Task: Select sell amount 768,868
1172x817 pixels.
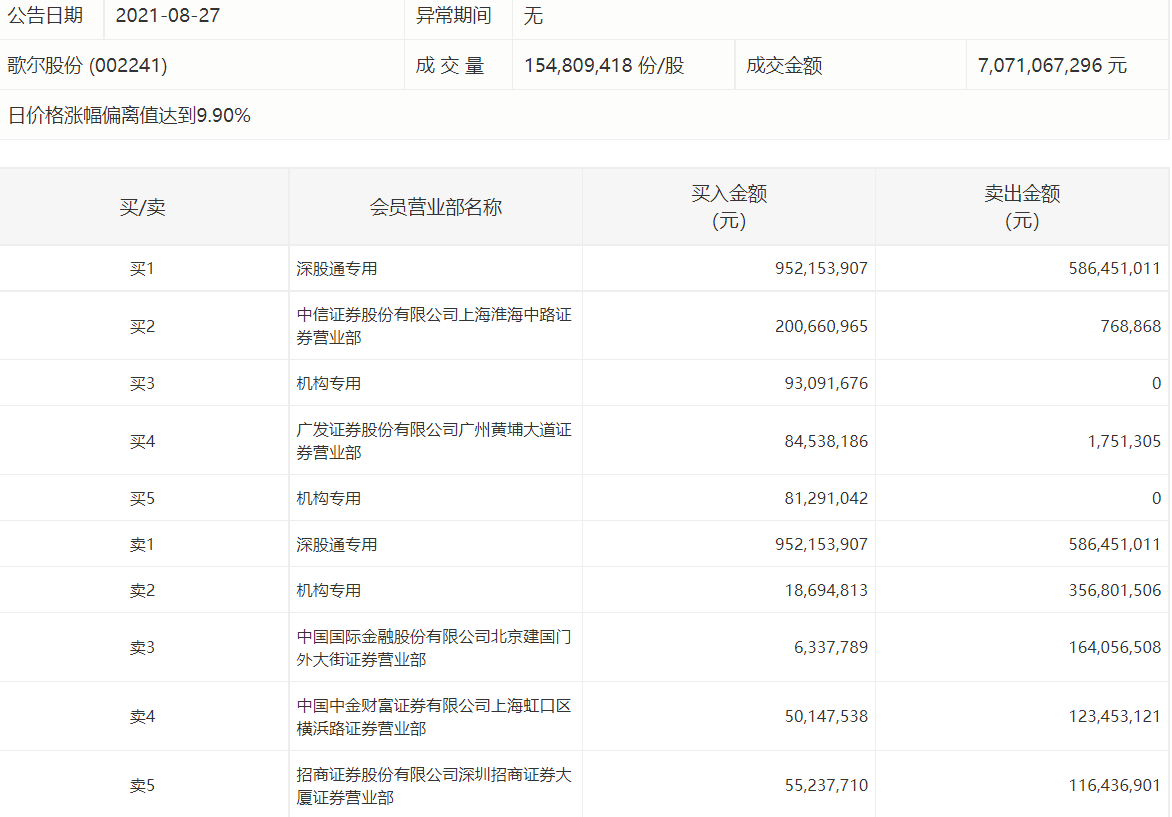Action: coord(1130,326)
